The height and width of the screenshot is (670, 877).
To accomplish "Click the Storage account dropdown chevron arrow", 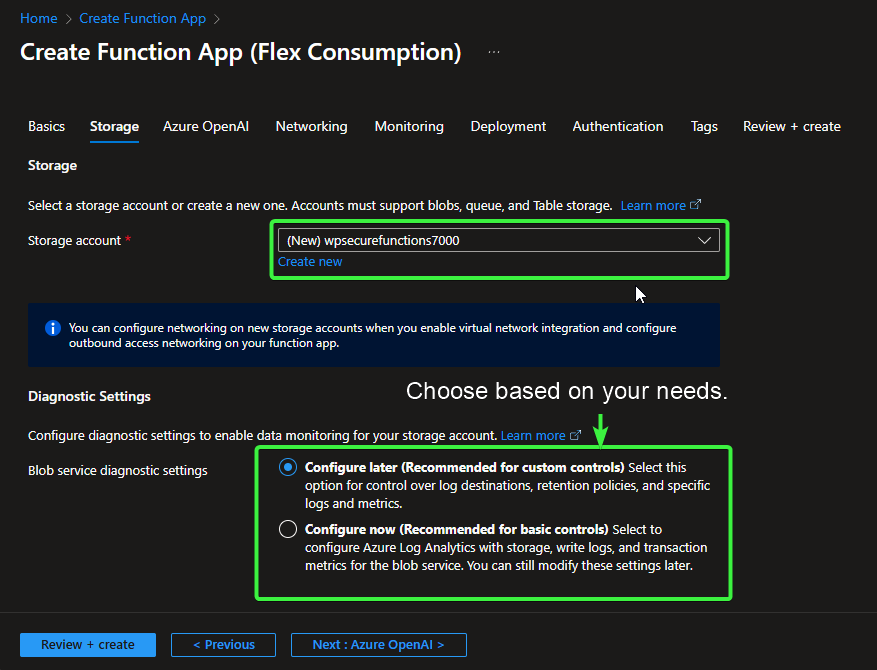I will (705, 240).
